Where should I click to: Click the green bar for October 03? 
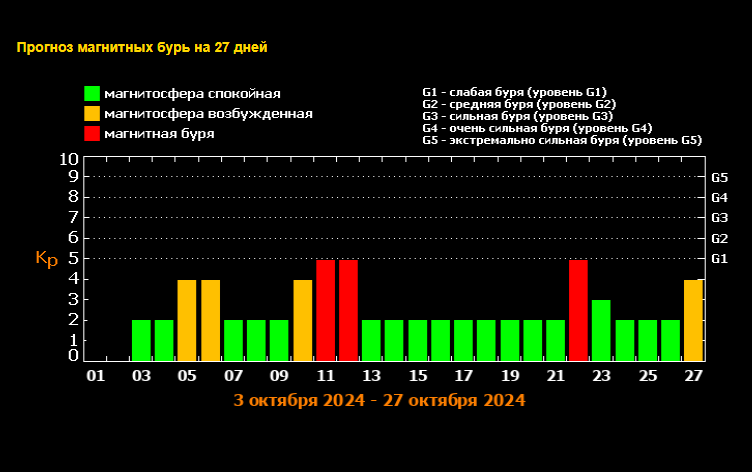click(x=141, y=340)
